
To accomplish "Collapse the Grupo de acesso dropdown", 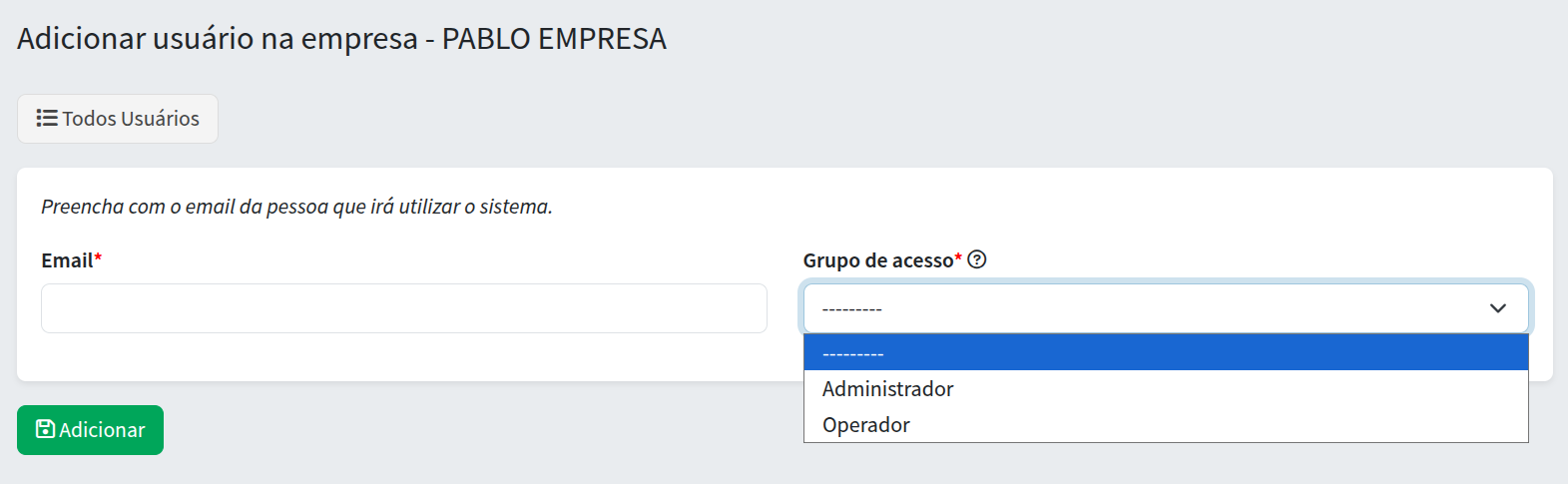I will 1165,308.
